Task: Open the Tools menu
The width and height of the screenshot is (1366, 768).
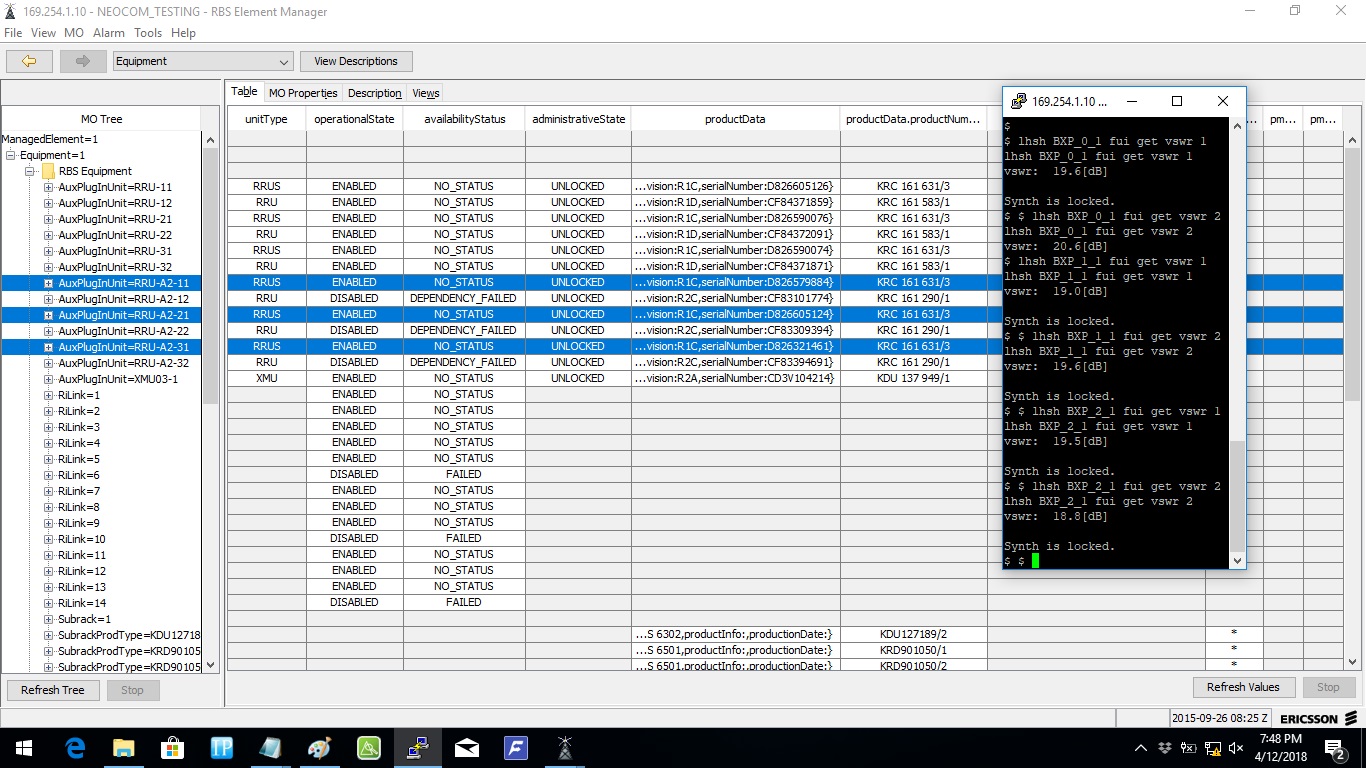Action: (148, 33)
